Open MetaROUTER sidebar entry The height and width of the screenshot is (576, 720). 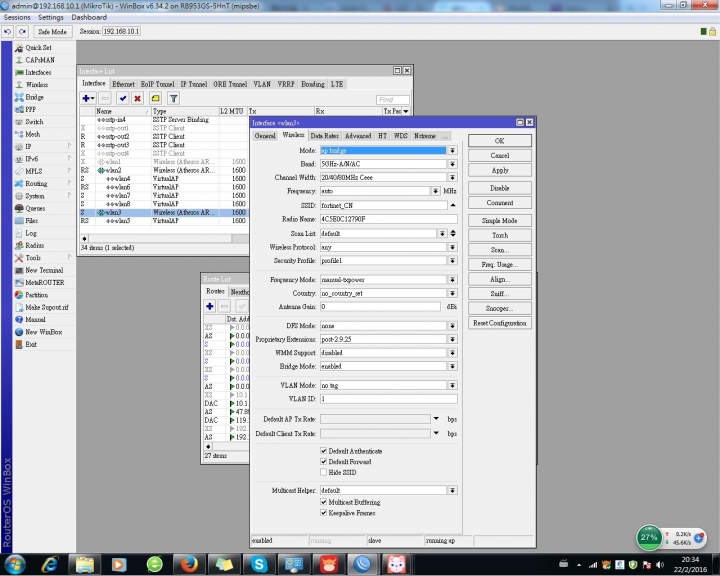pos(45,283)
